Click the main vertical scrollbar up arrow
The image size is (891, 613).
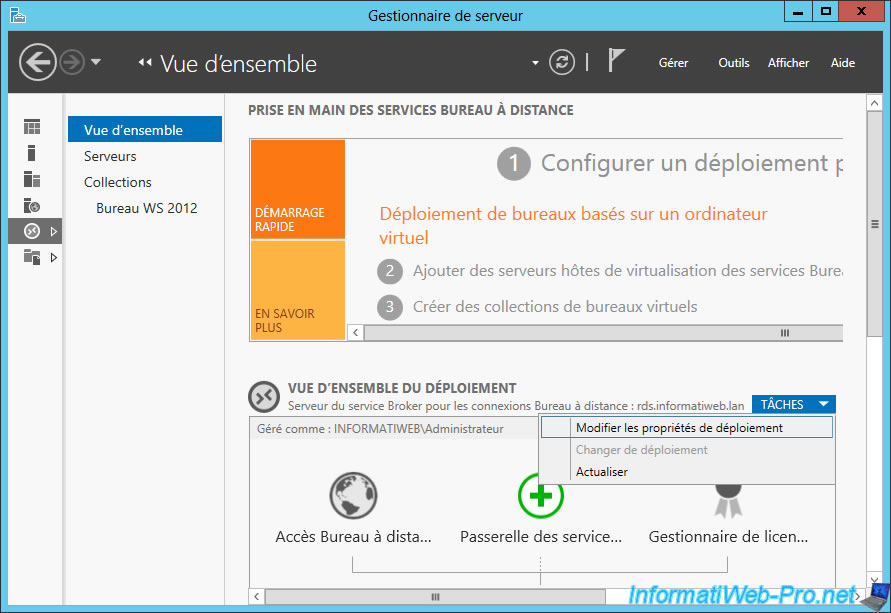(x=875, y=103)
